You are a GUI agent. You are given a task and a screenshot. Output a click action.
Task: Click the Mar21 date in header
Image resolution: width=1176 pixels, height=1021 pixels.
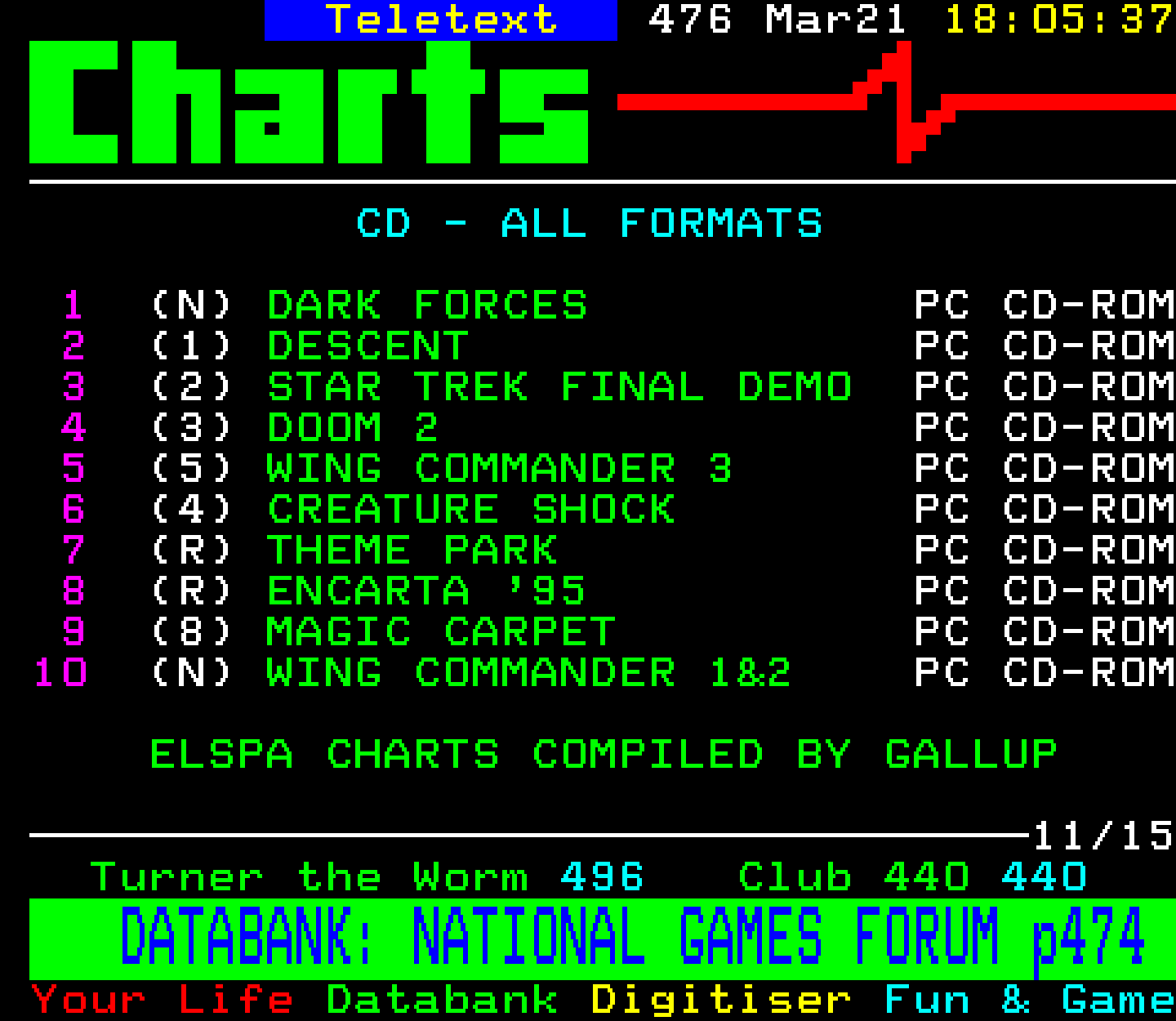[x=836, y=20]
